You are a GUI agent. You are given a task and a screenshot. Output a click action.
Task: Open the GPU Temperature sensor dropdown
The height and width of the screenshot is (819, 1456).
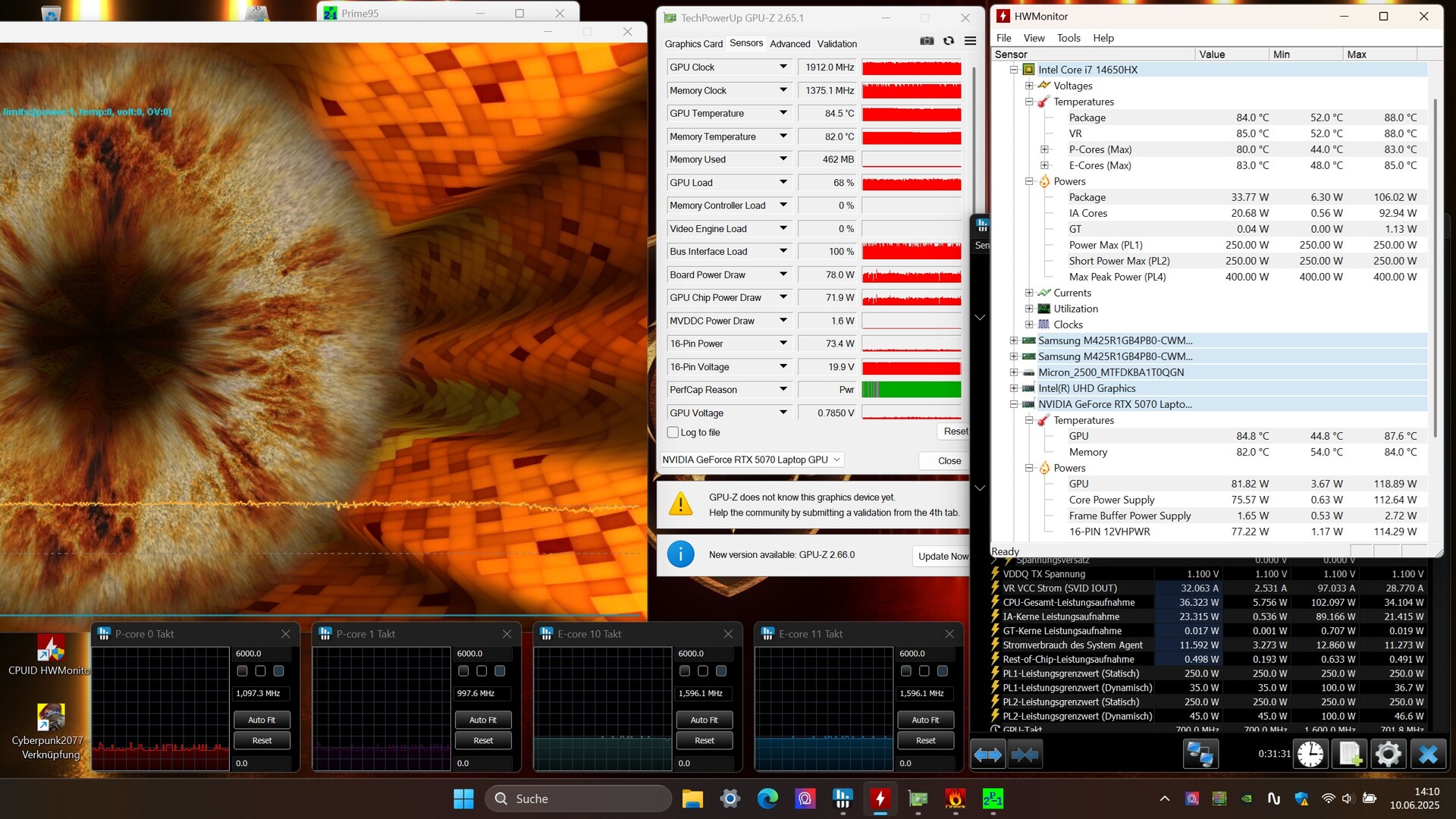(783, 113)
